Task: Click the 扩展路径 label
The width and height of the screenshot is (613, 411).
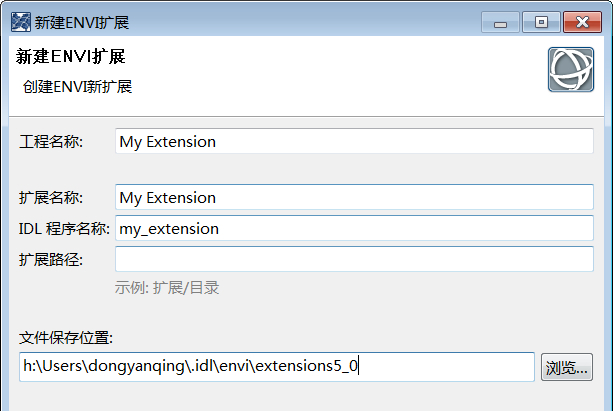Action: coord(51,259)
